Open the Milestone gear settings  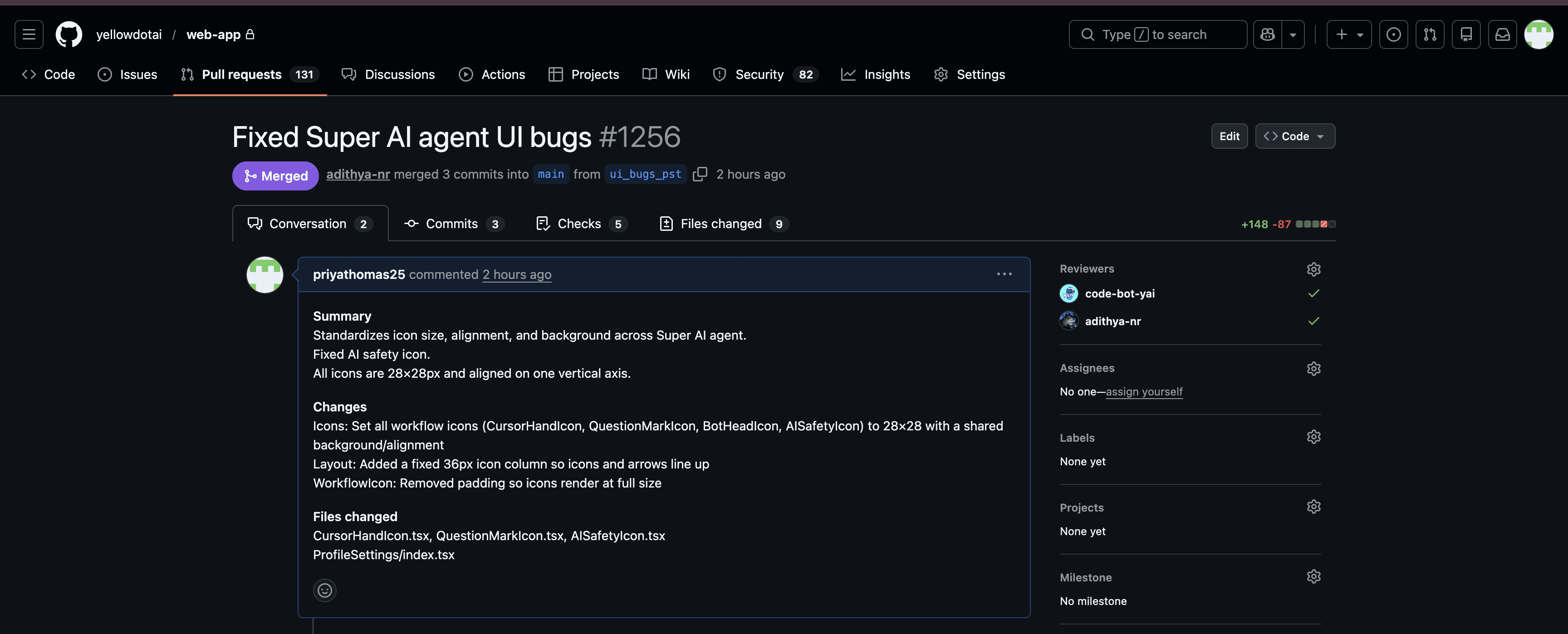point(1313,576)
